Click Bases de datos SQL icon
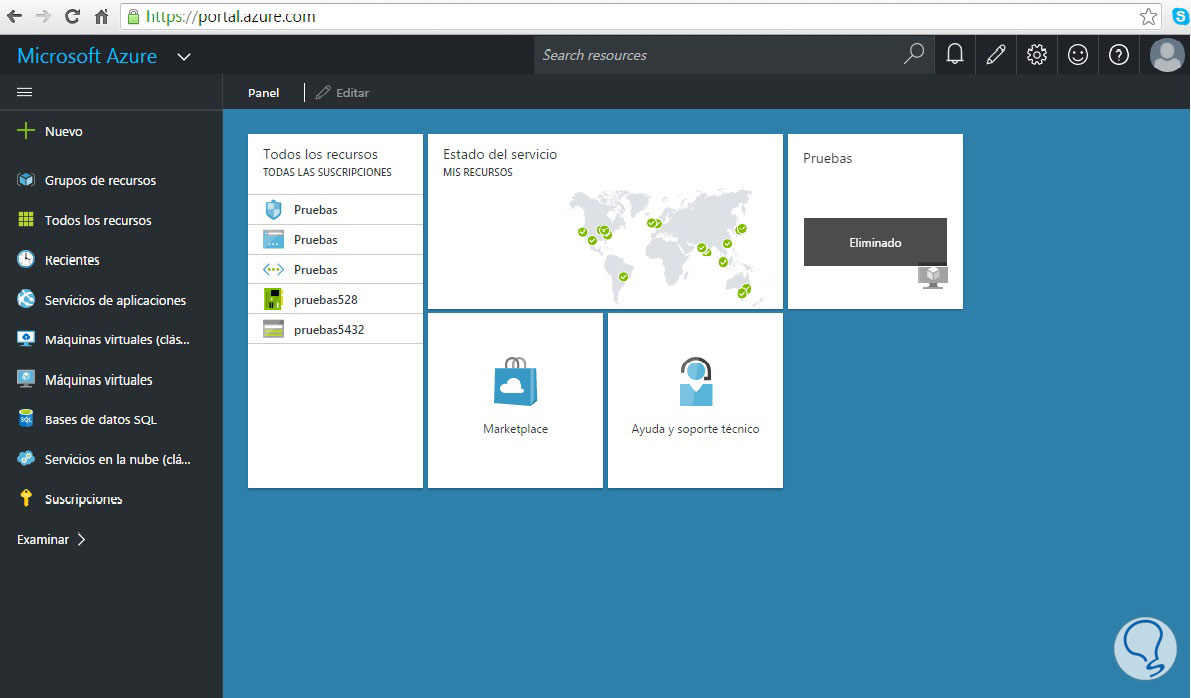This screenshot has height=698, width=1191. [26, 418]
